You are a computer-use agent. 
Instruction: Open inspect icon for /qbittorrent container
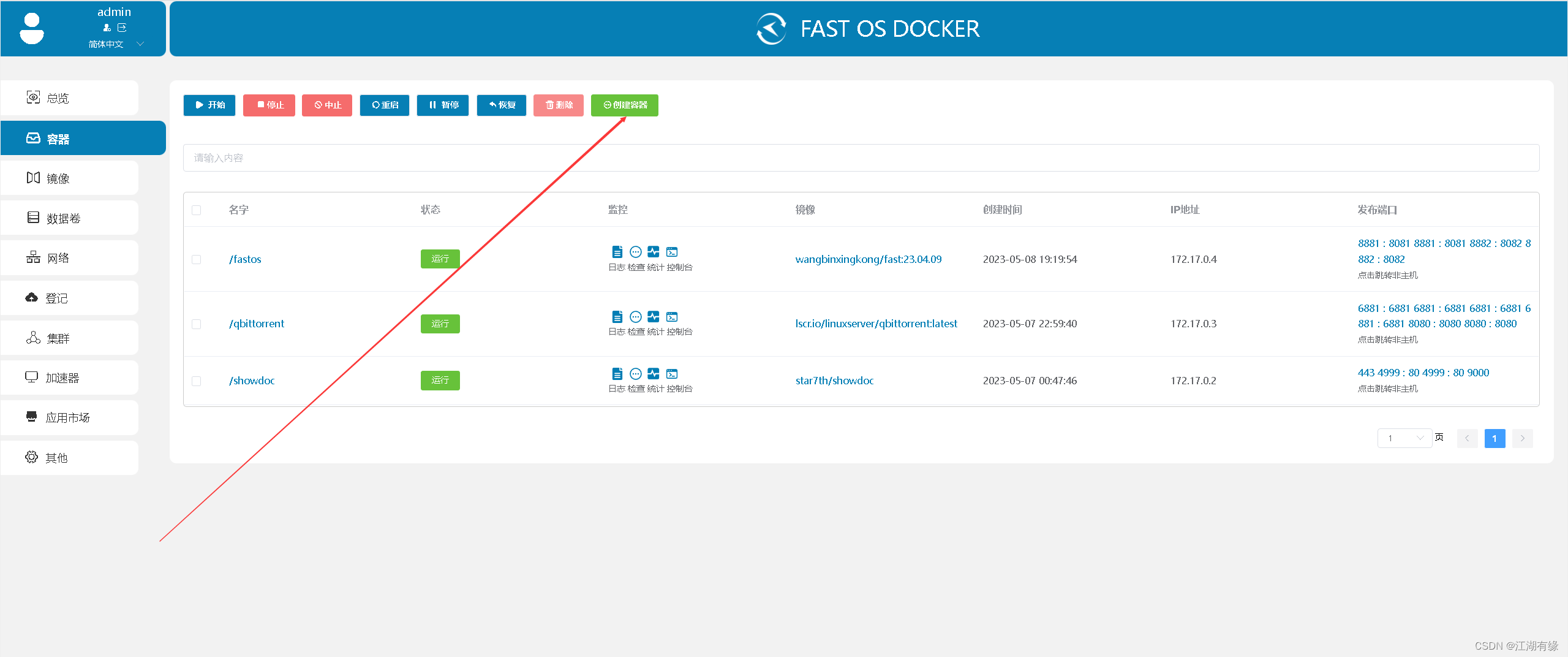pyautogui.click(x=636, y=317)
